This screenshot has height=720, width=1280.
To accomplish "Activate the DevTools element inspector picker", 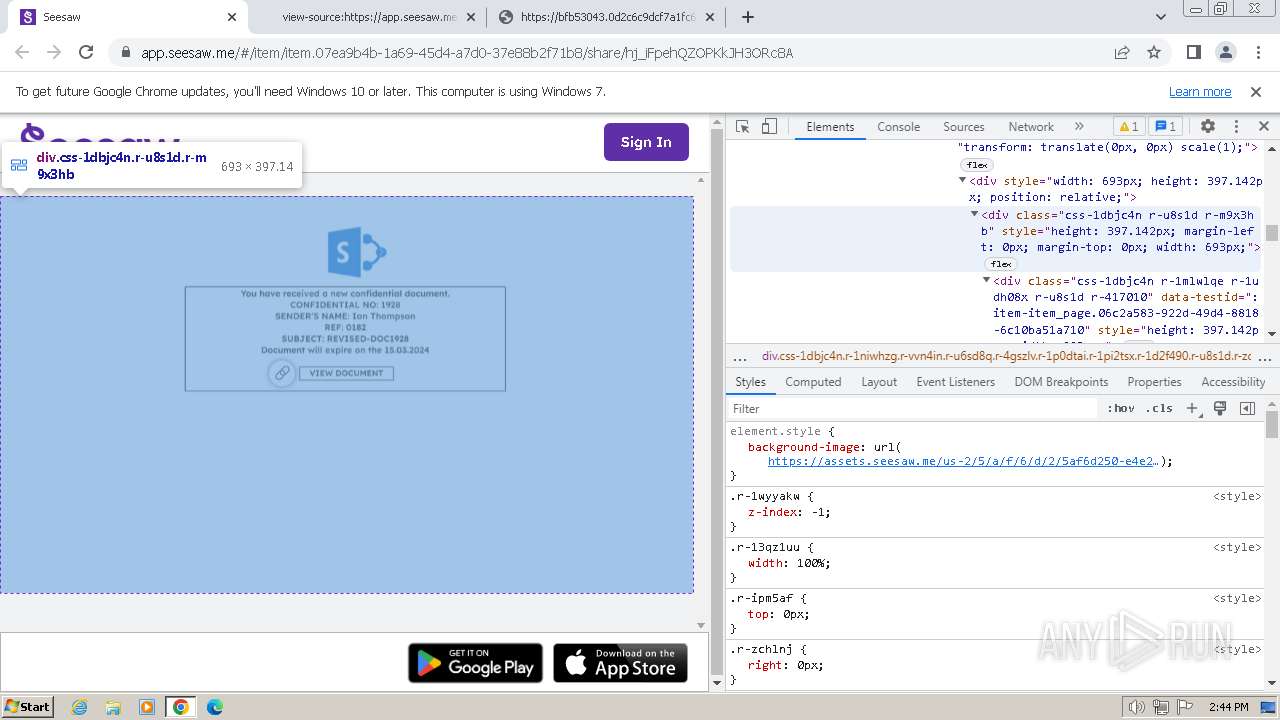I will [742, 127].
